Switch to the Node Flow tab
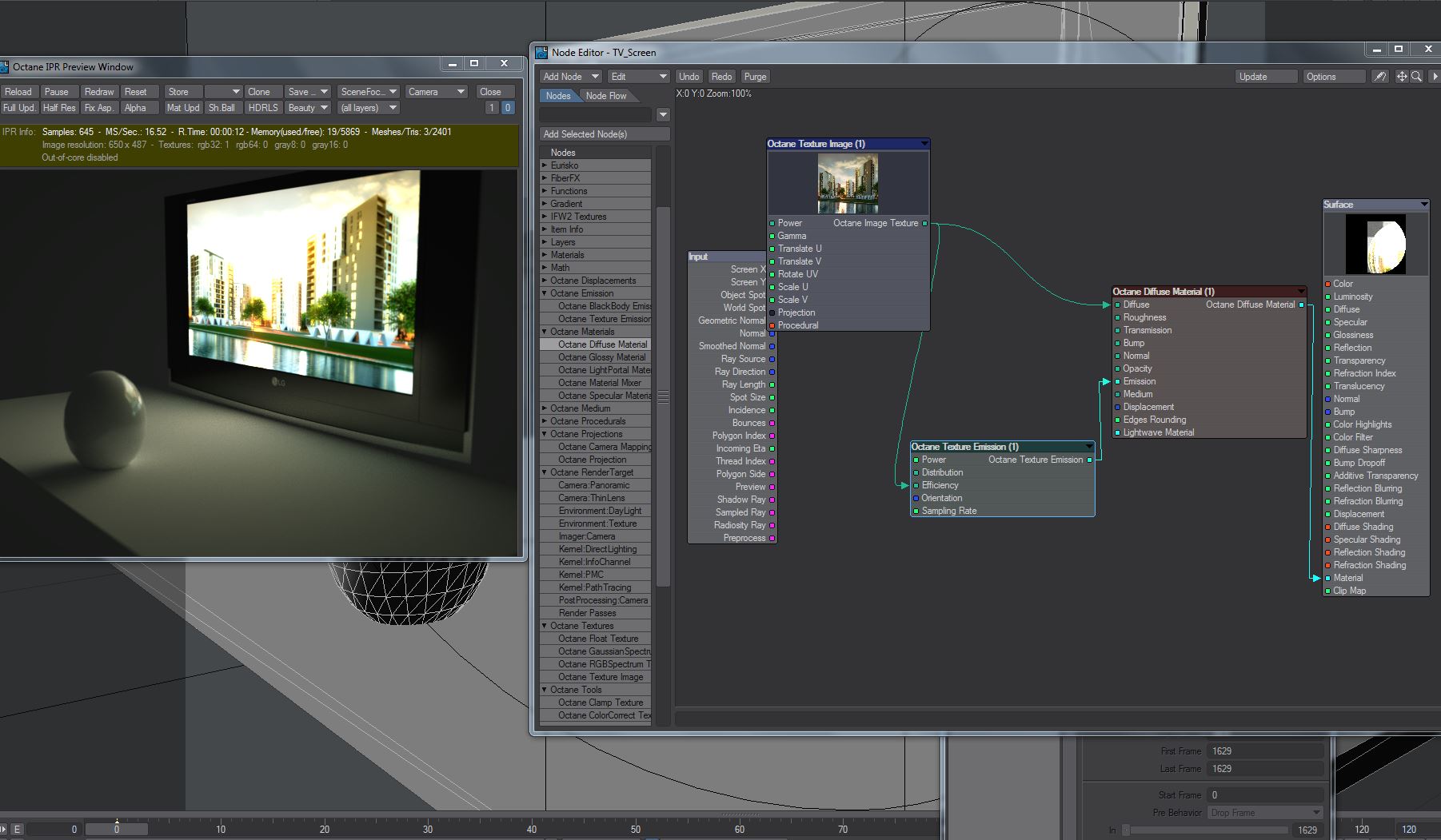The width and height of the screenshot is (1441, 840). click(605, 96)
